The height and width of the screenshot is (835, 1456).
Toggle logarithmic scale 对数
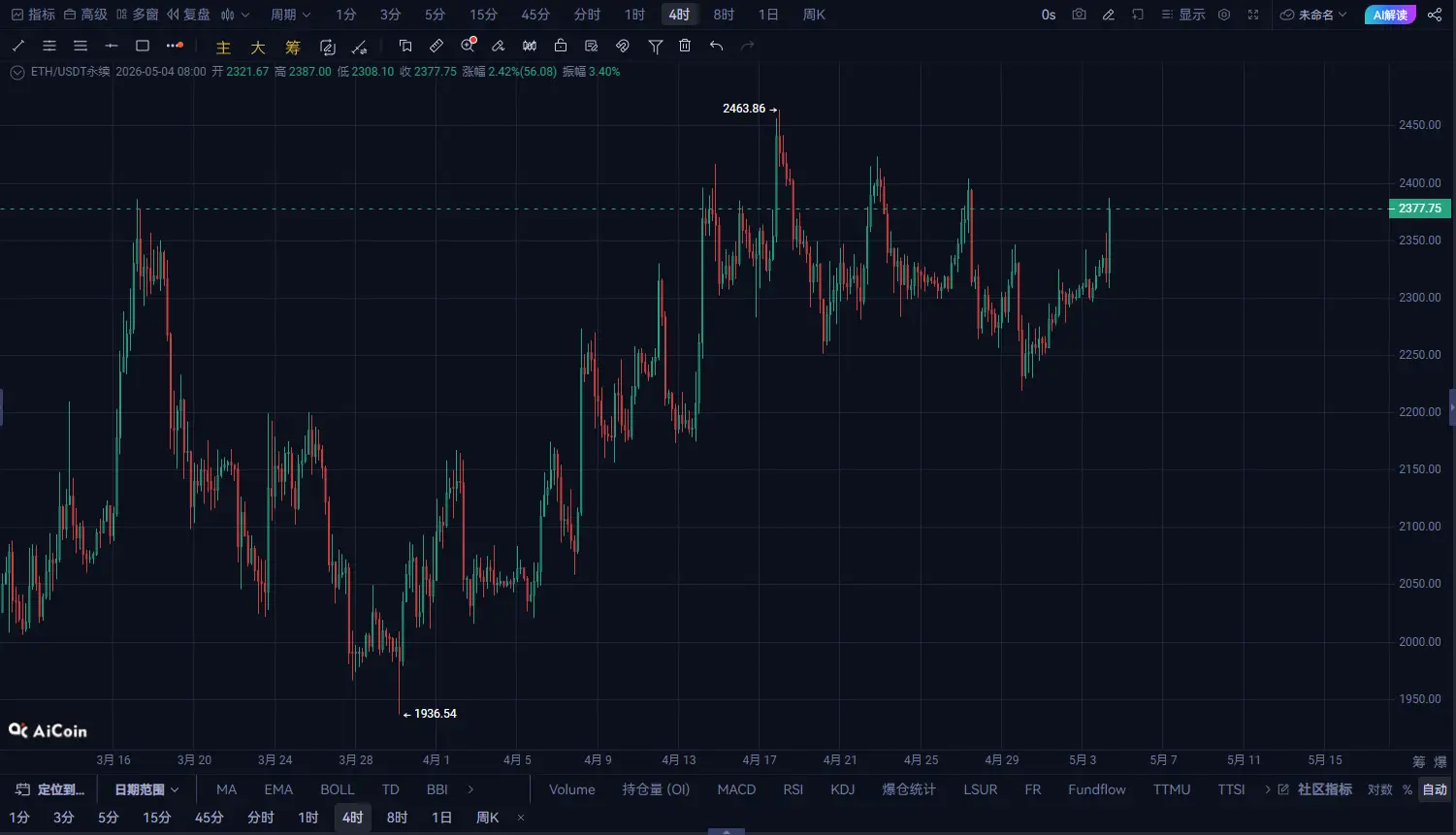click(1379, 789)
